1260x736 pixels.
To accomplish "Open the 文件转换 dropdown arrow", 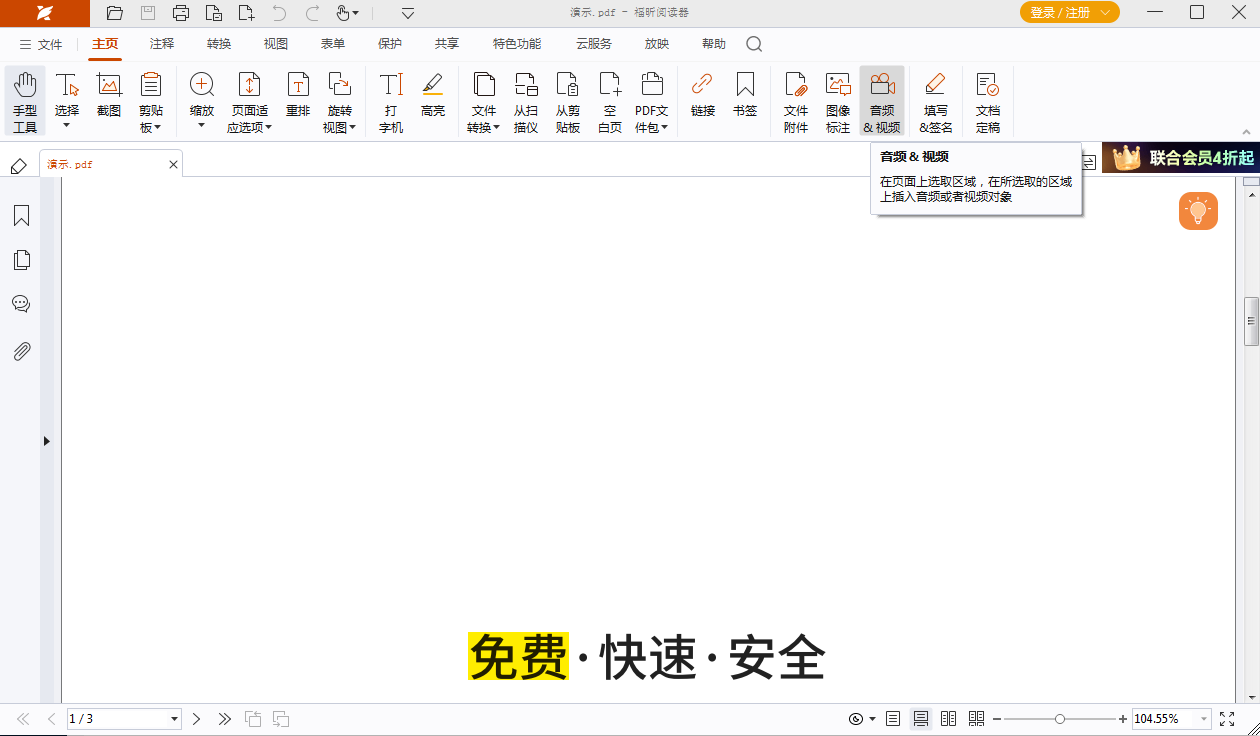I will [x=497, y=128].
